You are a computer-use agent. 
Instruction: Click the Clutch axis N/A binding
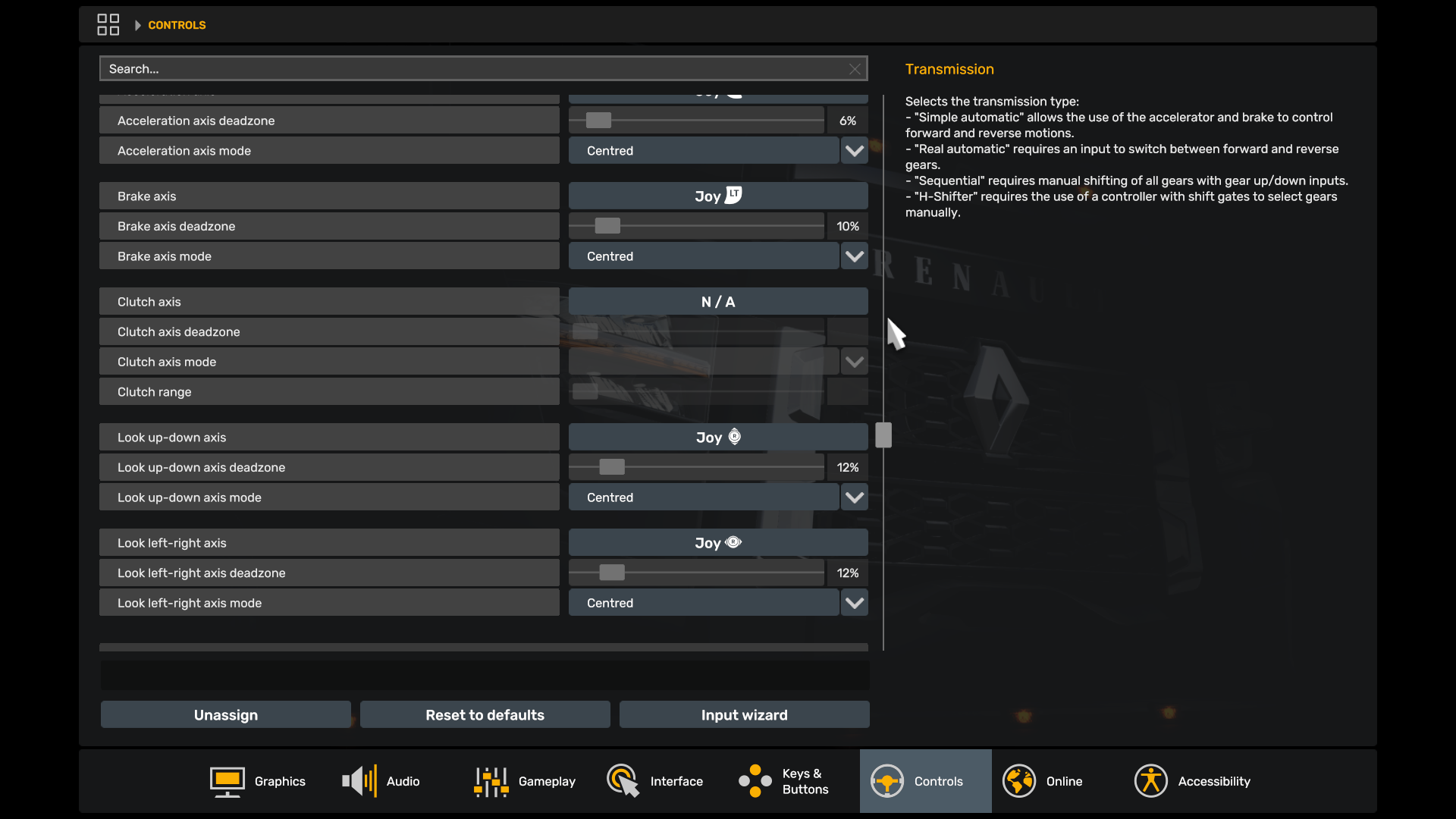(717, 302)
